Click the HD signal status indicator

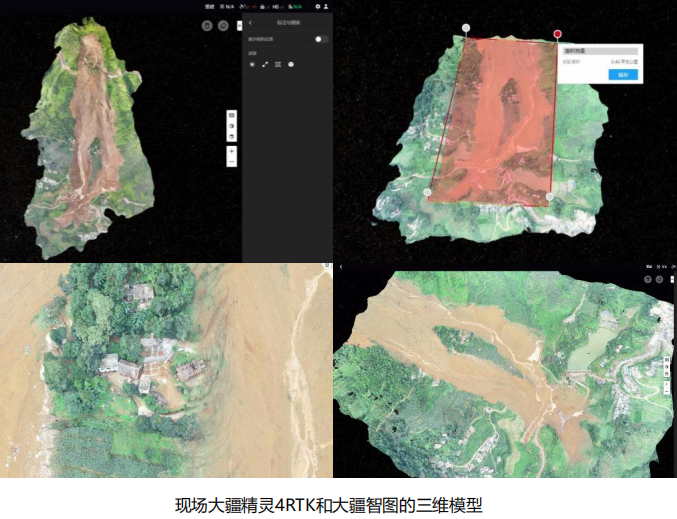[275, 6]
